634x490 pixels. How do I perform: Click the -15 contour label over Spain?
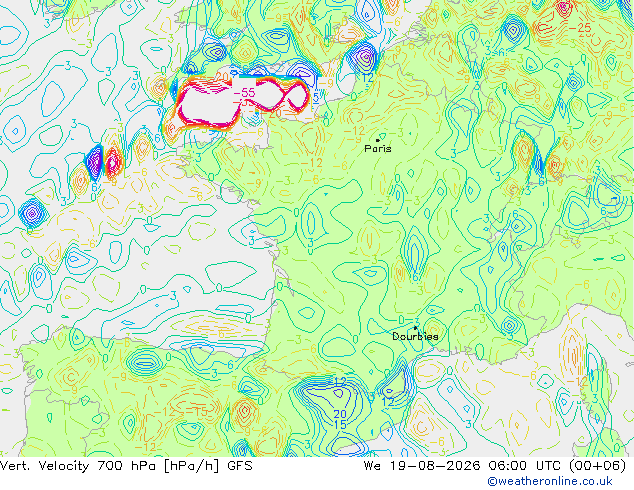coord(197,412)
